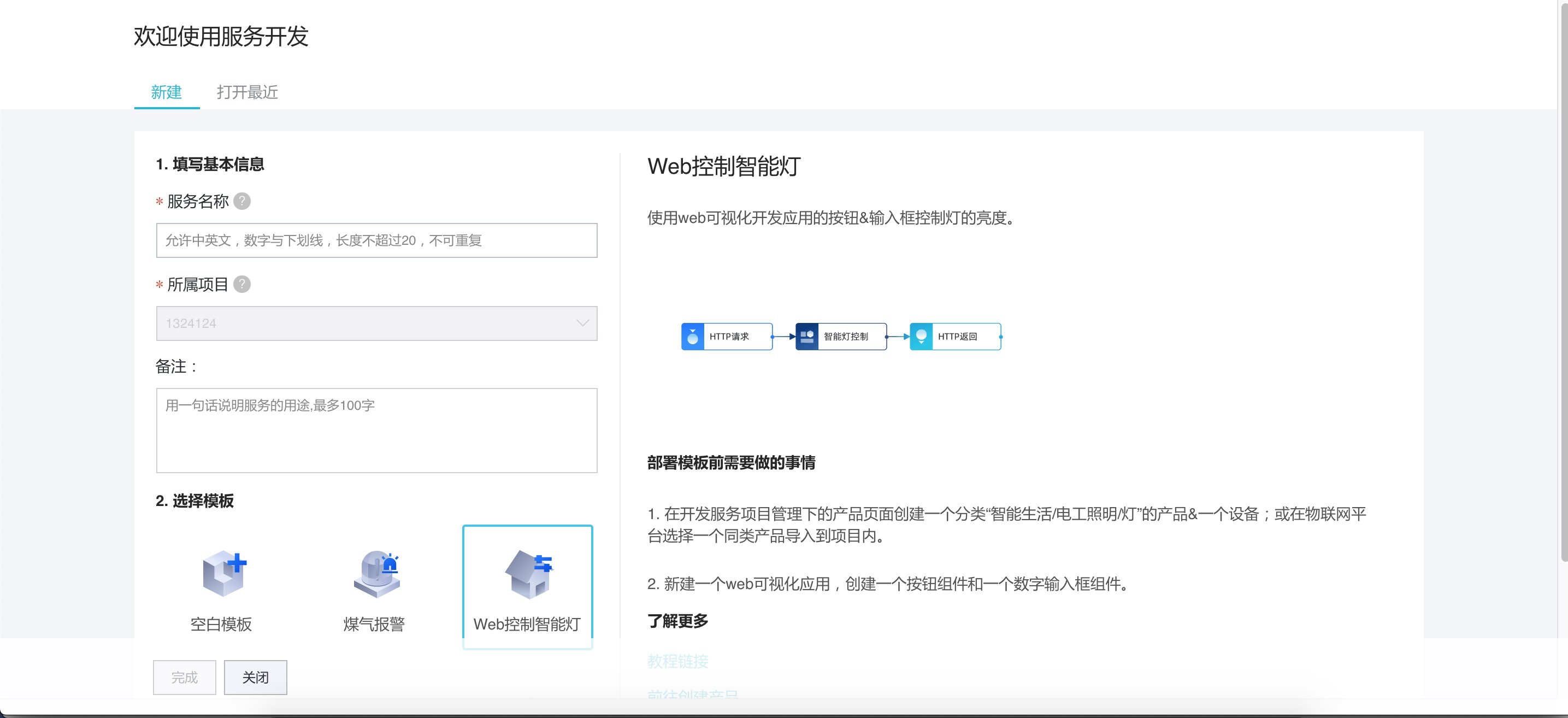Image resolution: width=1568 pixels, height=718 pixels.
Task: Click the help icon beside 所属项目
Action: [241, 284]
